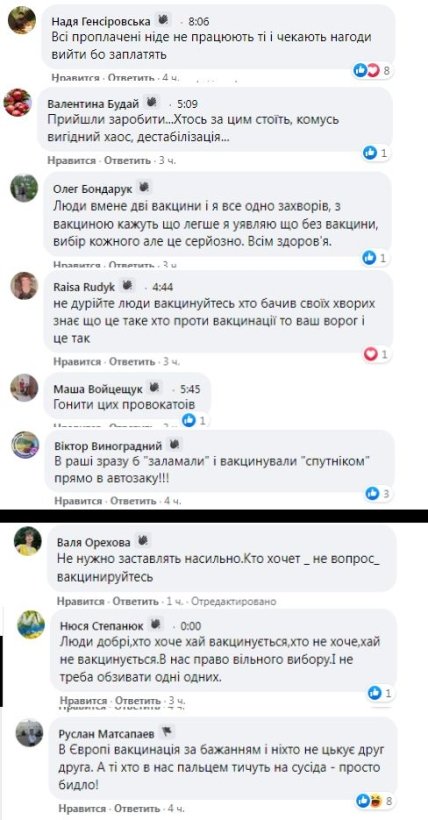This screenshot has height=820, width=428.
Task: Click the heart reaction on Raisa Rudyk's comment
Action: 370,355
